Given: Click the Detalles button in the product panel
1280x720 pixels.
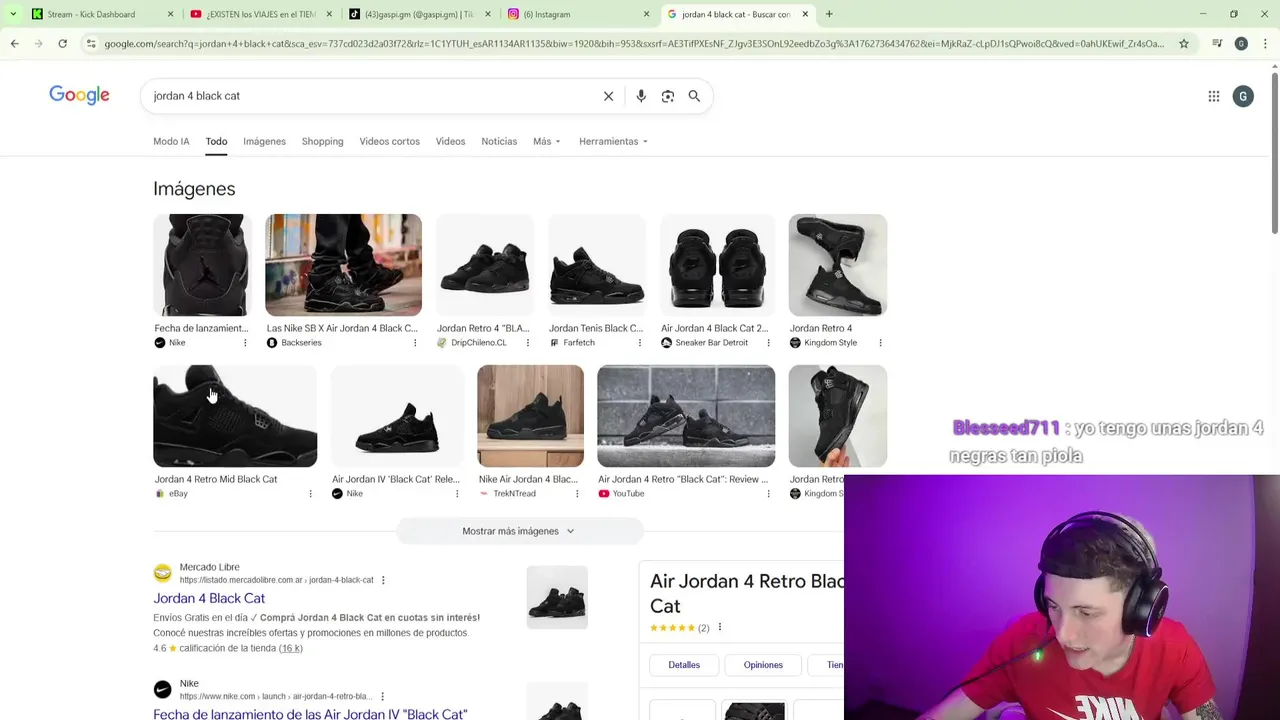Looking at the screenshot, I should (x=684, y=665).
